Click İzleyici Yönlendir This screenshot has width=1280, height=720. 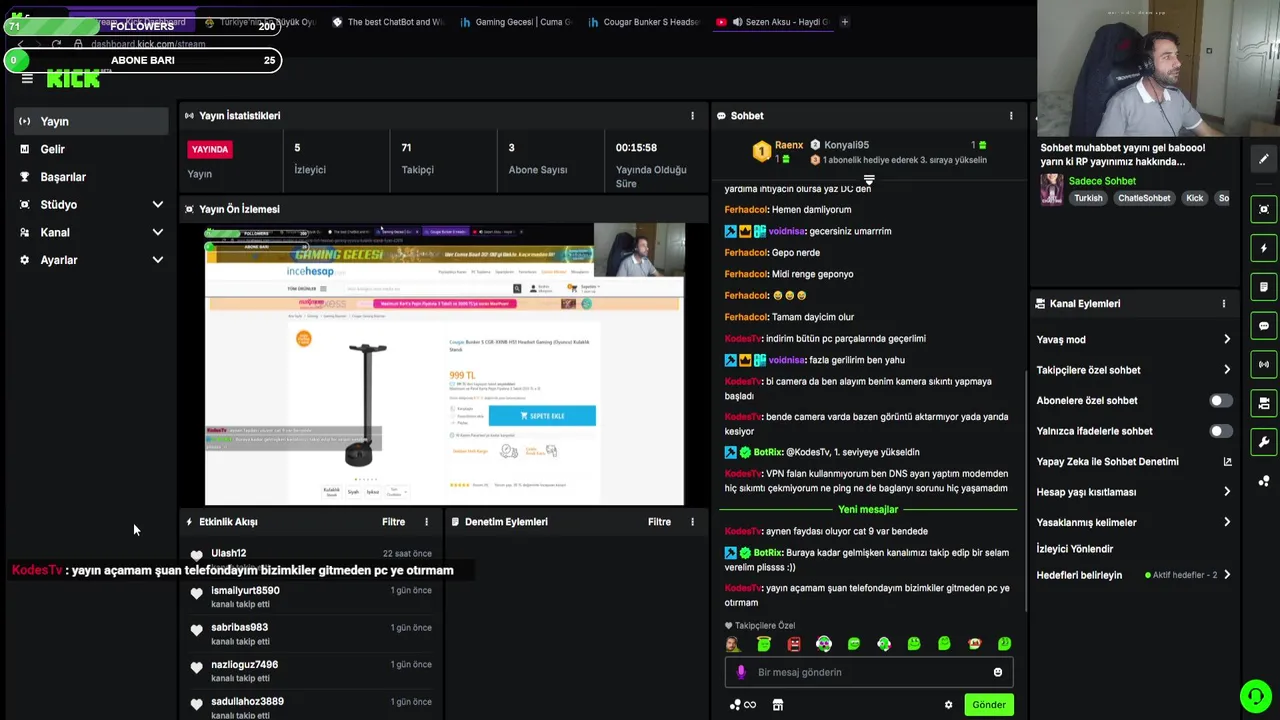[x=1075, y=549]
